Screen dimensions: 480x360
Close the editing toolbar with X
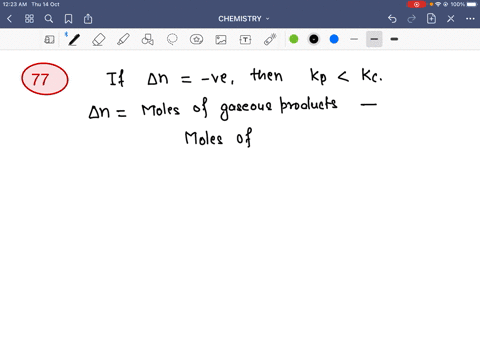click(451, 19)
